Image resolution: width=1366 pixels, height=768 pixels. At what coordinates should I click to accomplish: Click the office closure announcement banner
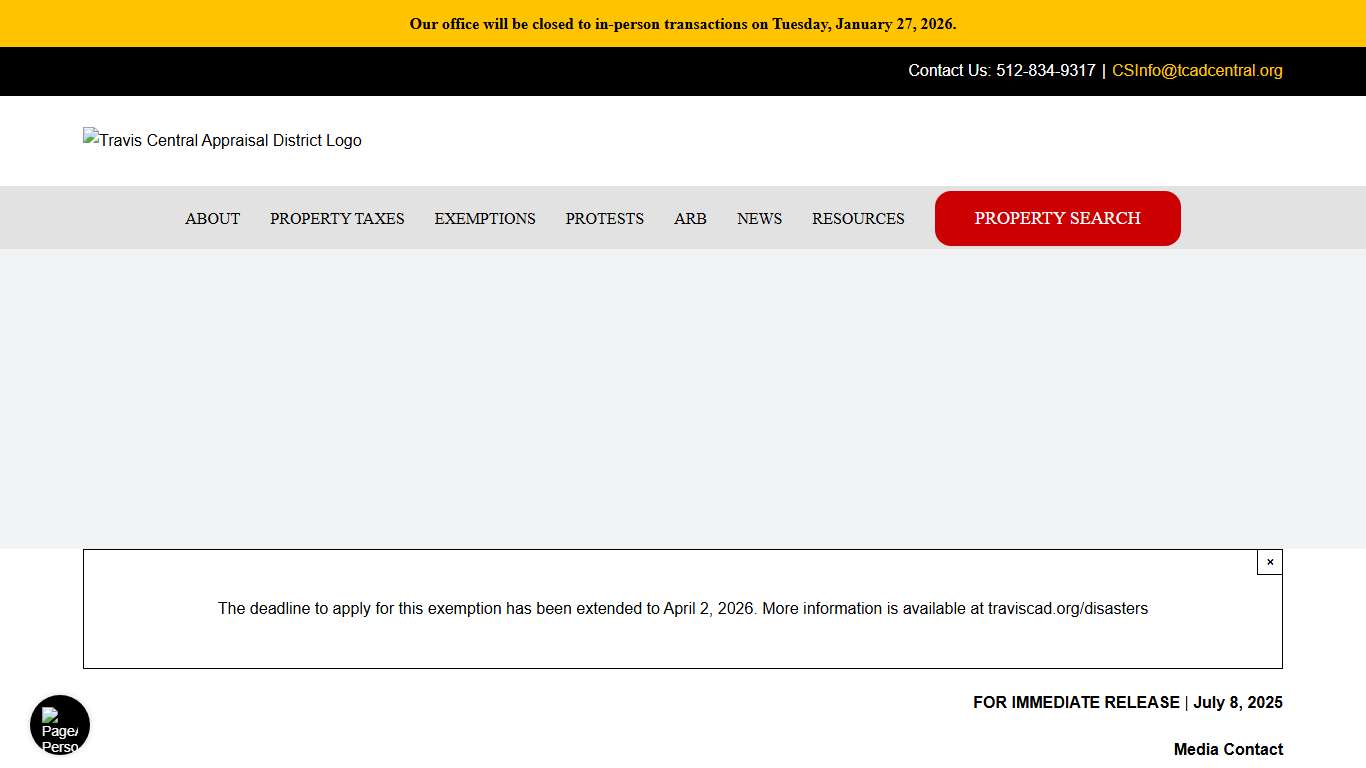(683, 24)
